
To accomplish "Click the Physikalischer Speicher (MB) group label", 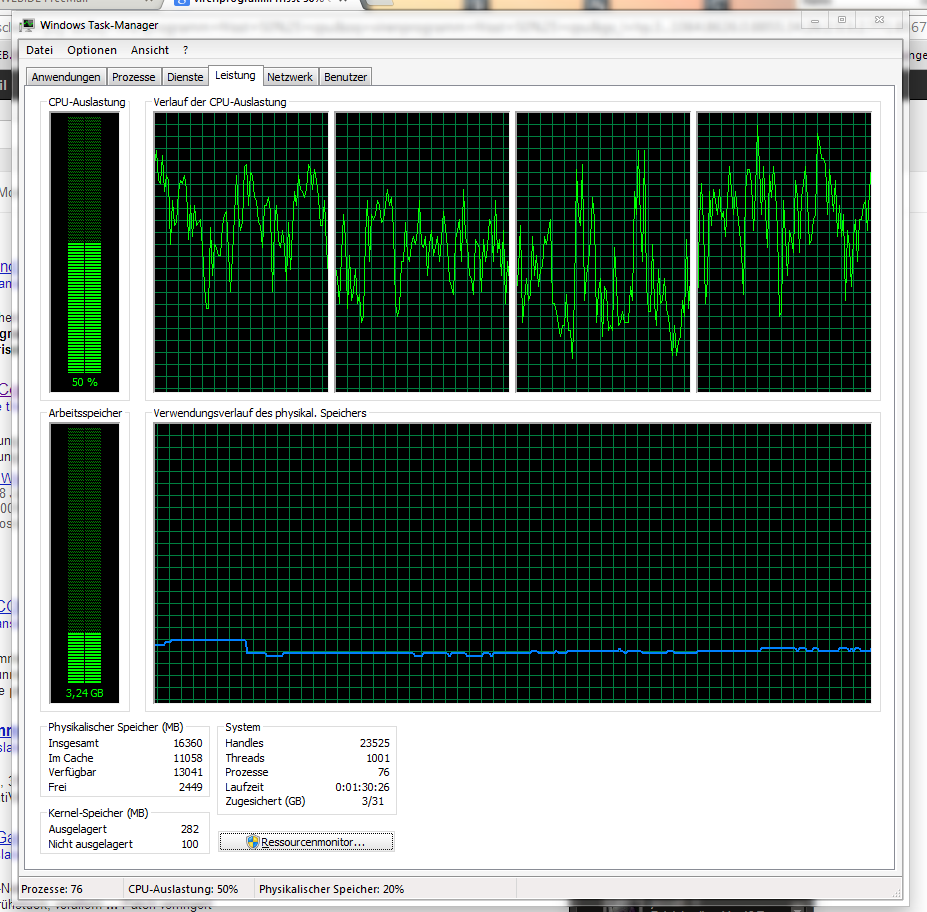I will [116, 727].
